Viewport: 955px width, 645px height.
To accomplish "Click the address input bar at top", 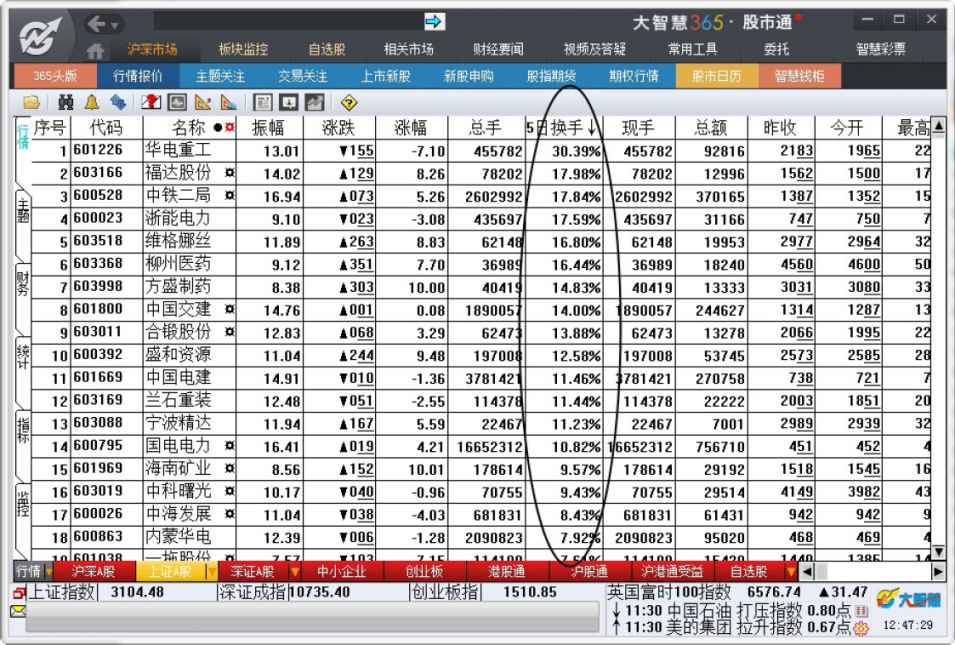I will (x=288, y=22).
